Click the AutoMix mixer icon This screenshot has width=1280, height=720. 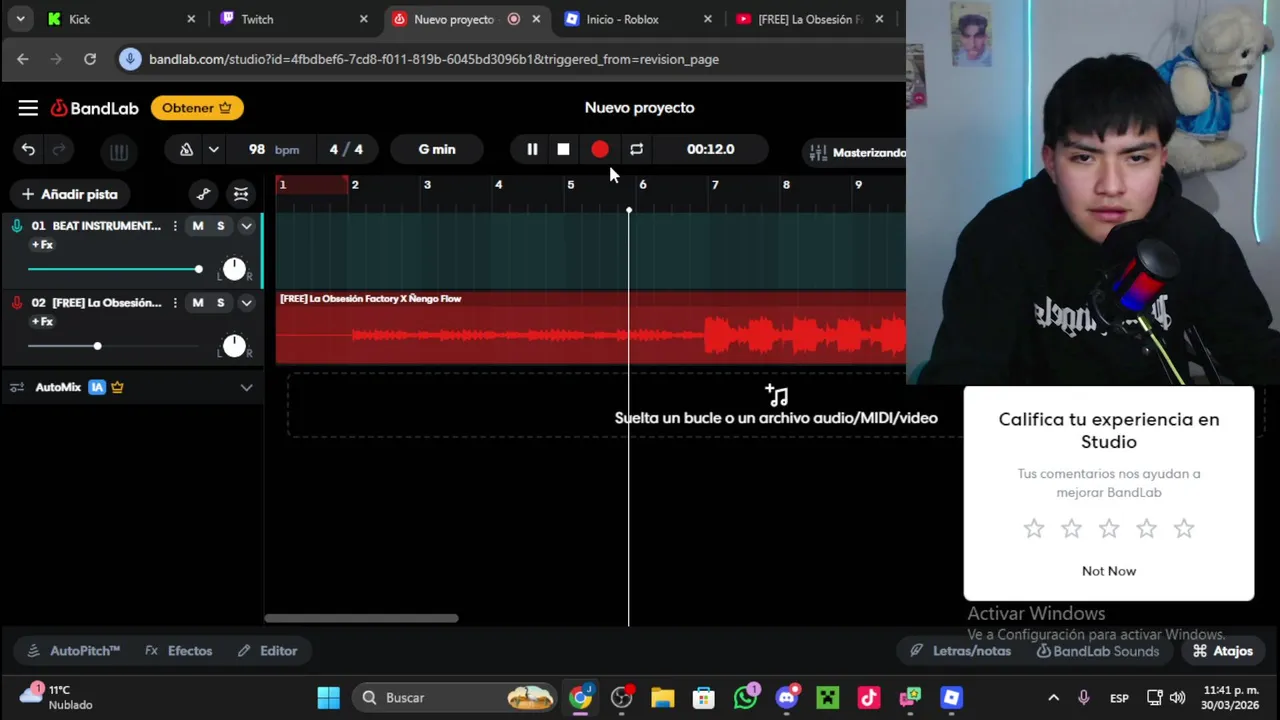click(17, 388)
